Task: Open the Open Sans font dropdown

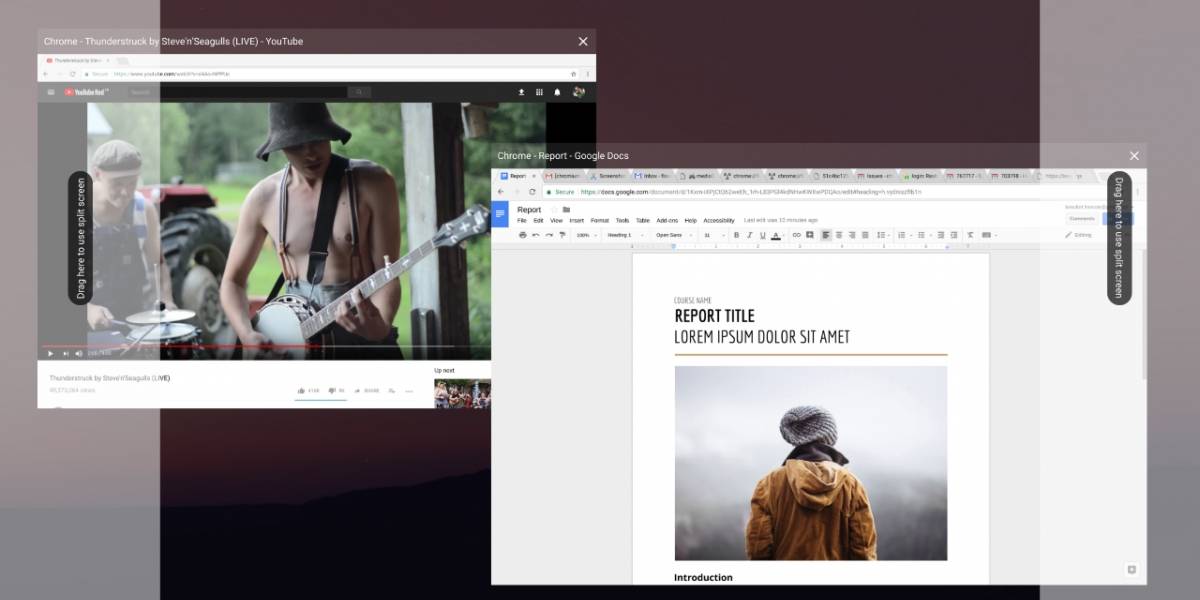Action: (673, 235)
